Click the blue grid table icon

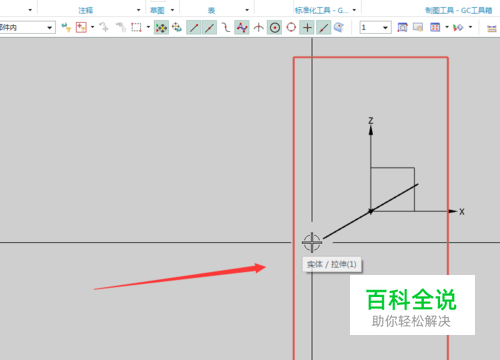coord(435,27)
